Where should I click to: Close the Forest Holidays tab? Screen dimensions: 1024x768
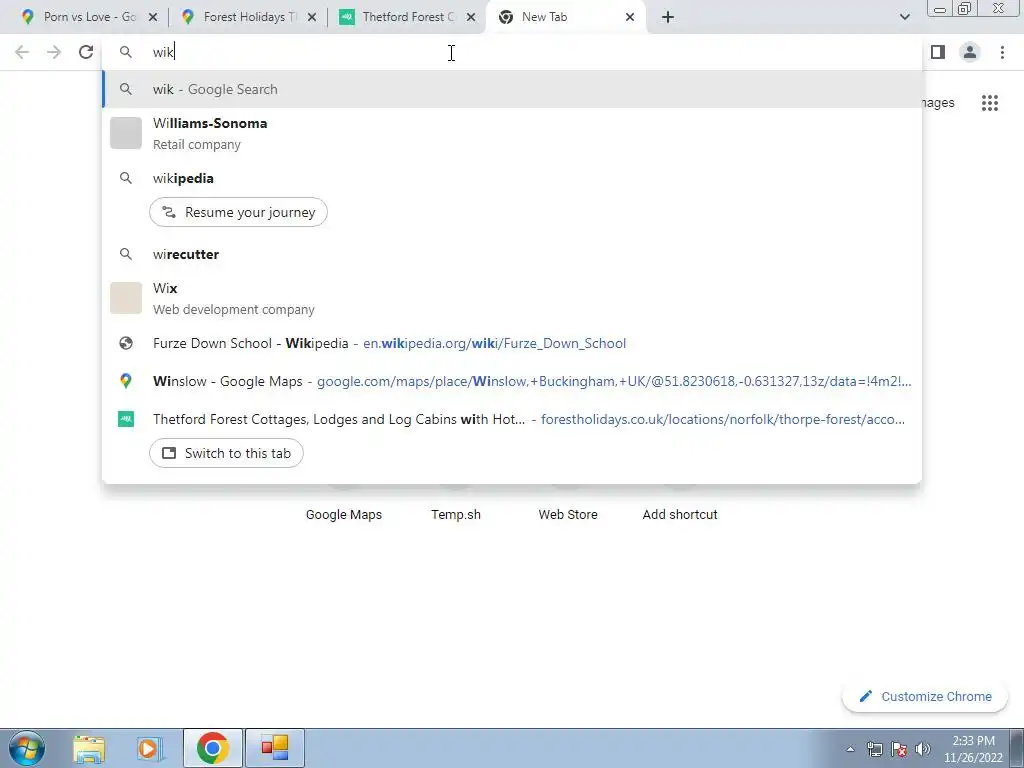[312, 17]
